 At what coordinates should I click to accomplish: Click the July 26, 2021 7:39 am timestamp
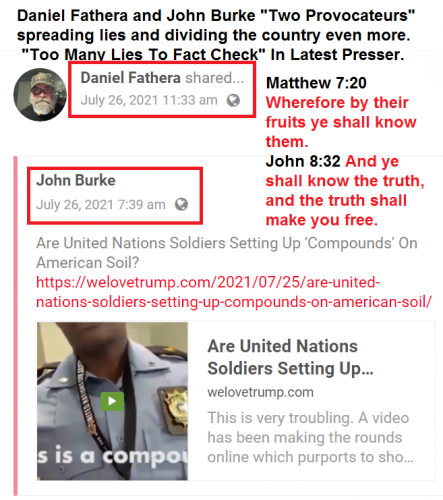click(x=101, y=204)
